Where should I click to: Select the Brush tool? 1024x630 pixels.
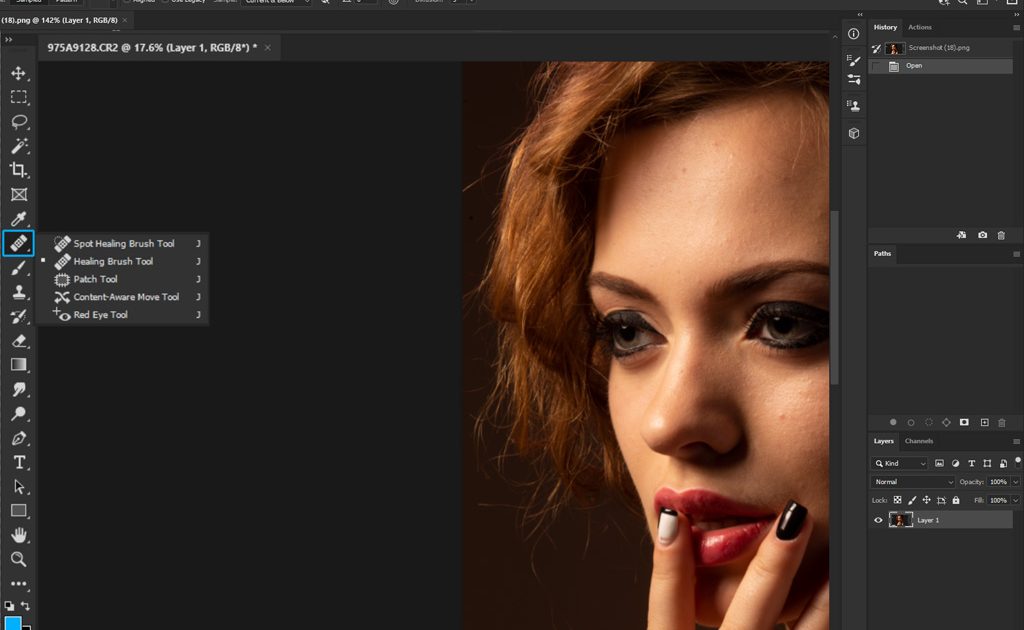click(x=18, y=268)
